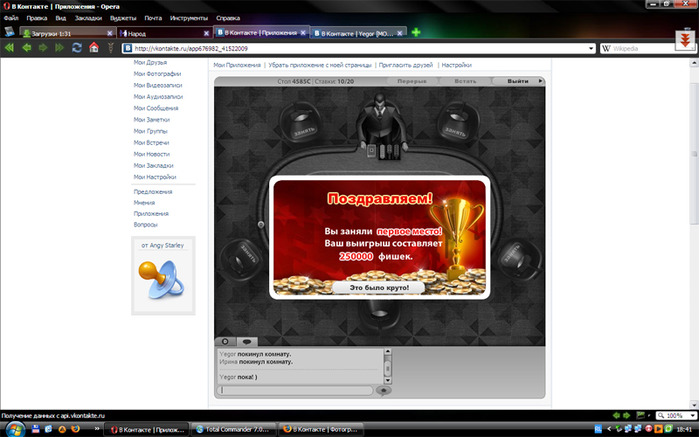This screenshot has height=437, width=699.
Task: Switch to the Народ tab
Action: pos(164,33)
